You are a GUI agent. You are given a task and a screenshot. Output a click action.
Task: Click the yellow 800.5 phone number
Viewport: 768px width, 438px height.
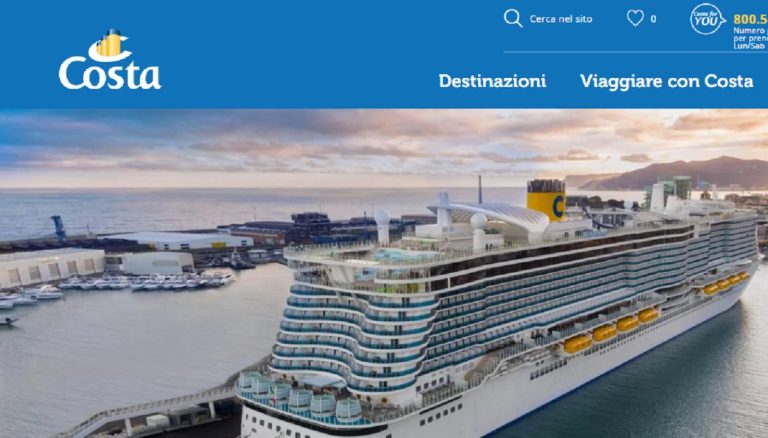click(x=750, y=19)
